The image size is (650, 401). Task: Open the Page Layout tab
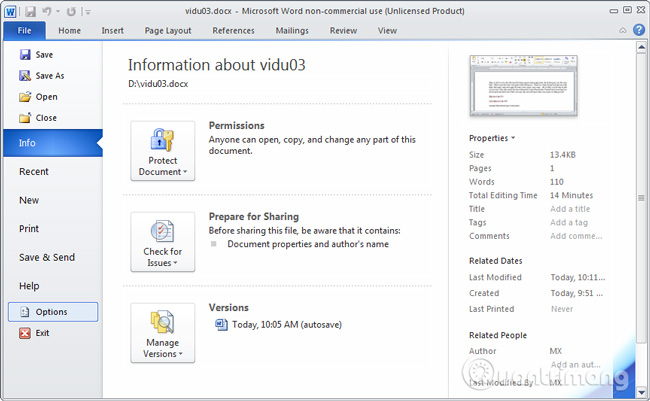coord(168,30)
